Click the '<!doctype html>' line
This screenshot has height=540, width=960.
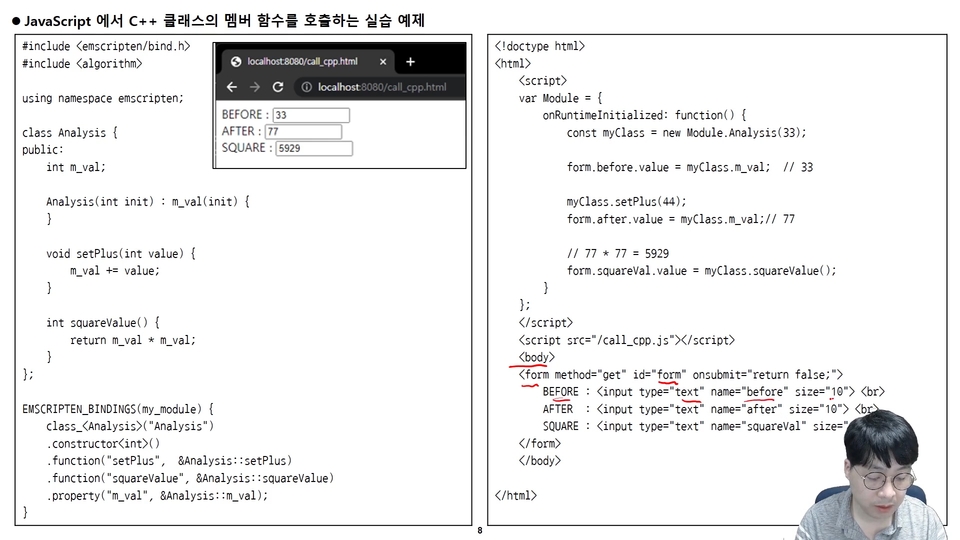pos(539,47)
